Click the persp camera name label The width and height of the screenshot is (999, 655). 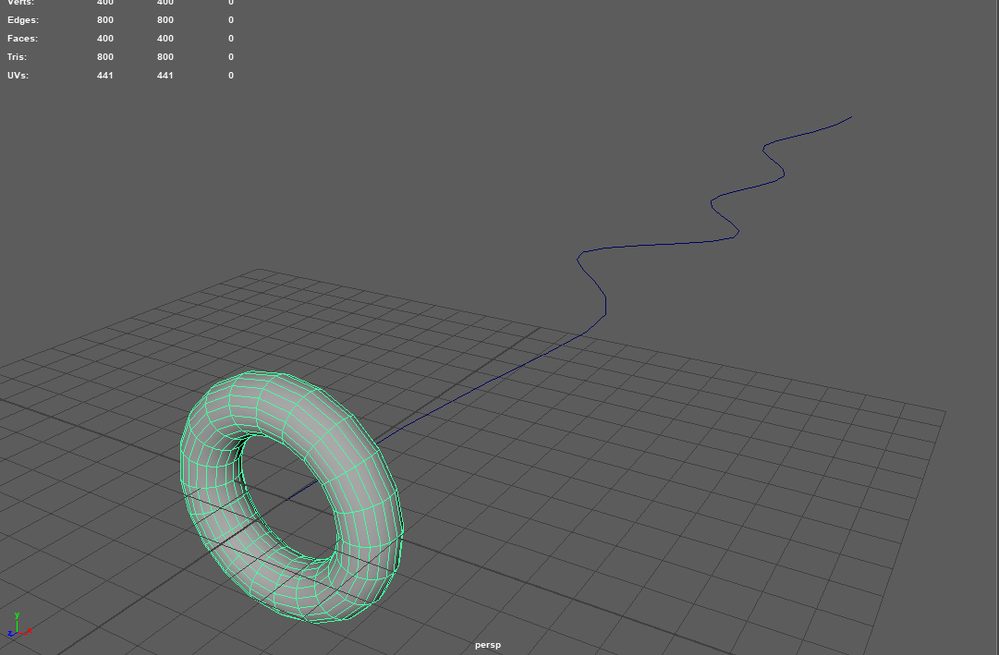487,645
